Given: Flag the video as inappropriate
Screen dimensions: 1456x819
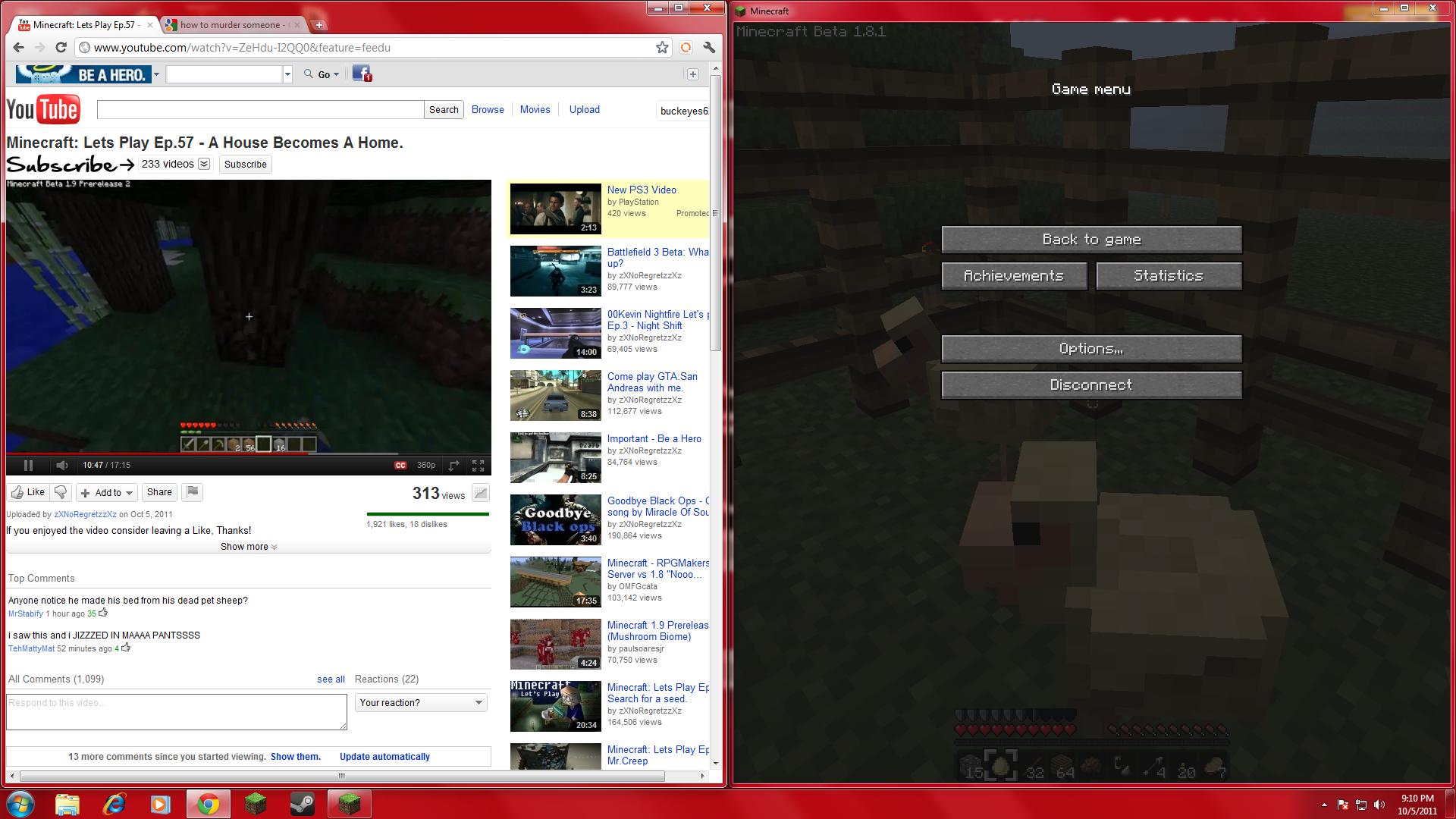Looking at the screenshot, I should 193,492.
